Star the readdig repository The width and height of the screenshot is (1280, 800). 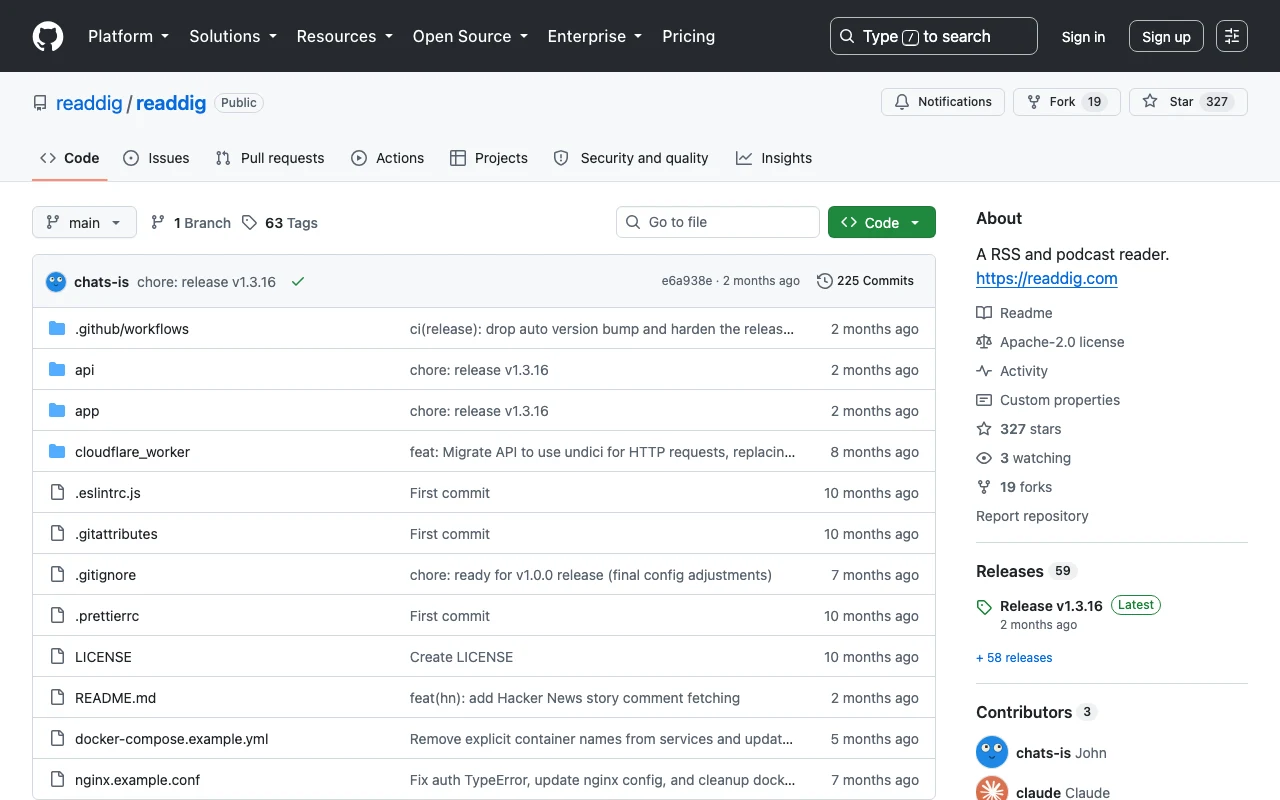point(1188,102)
